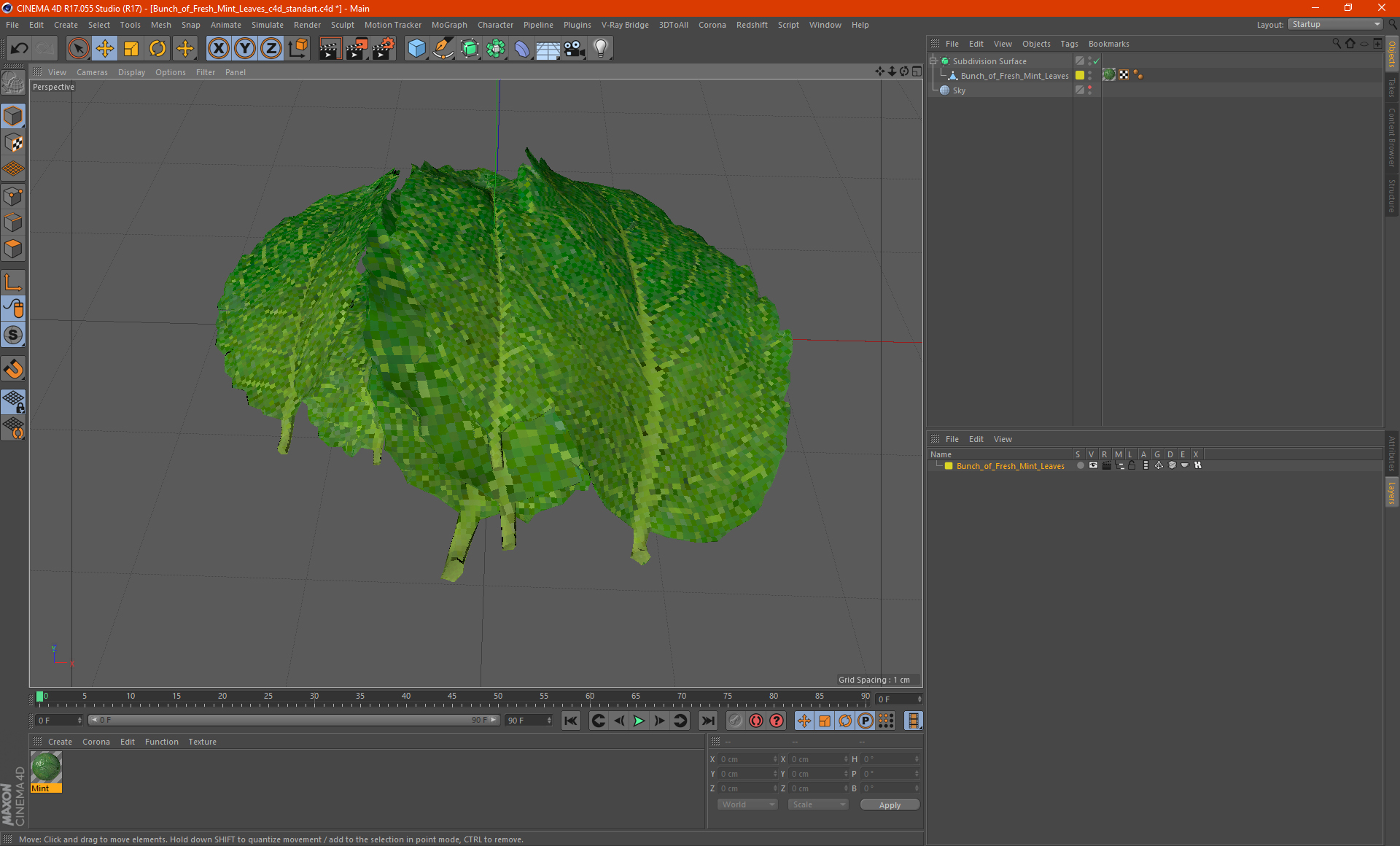Image resolution: width=1400 pixels, height=846 pixels.
Task: Click the Undo arrow icon
Action: point(20,49)
